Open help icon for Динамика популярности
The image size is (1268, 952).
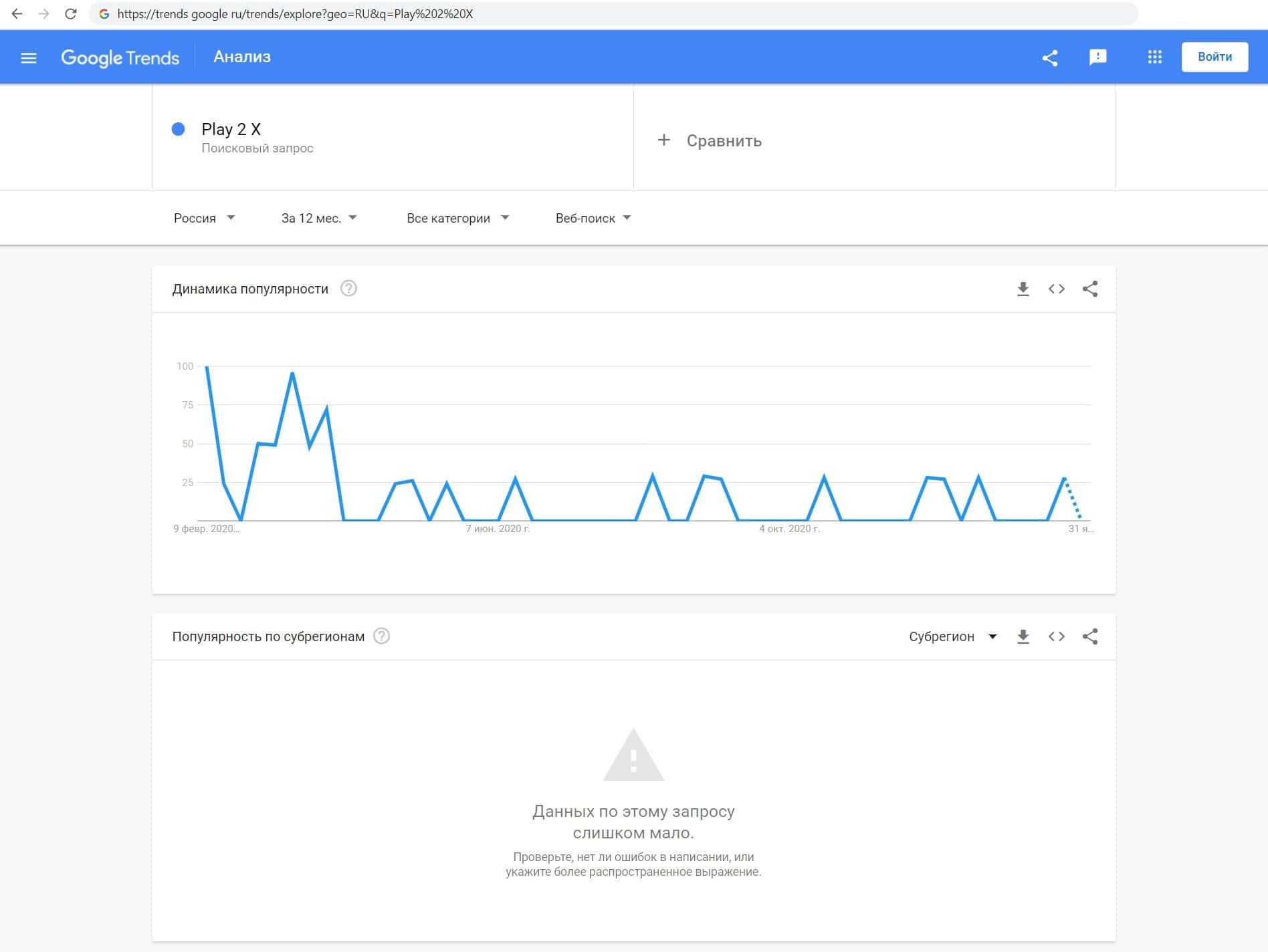point(348,288)
